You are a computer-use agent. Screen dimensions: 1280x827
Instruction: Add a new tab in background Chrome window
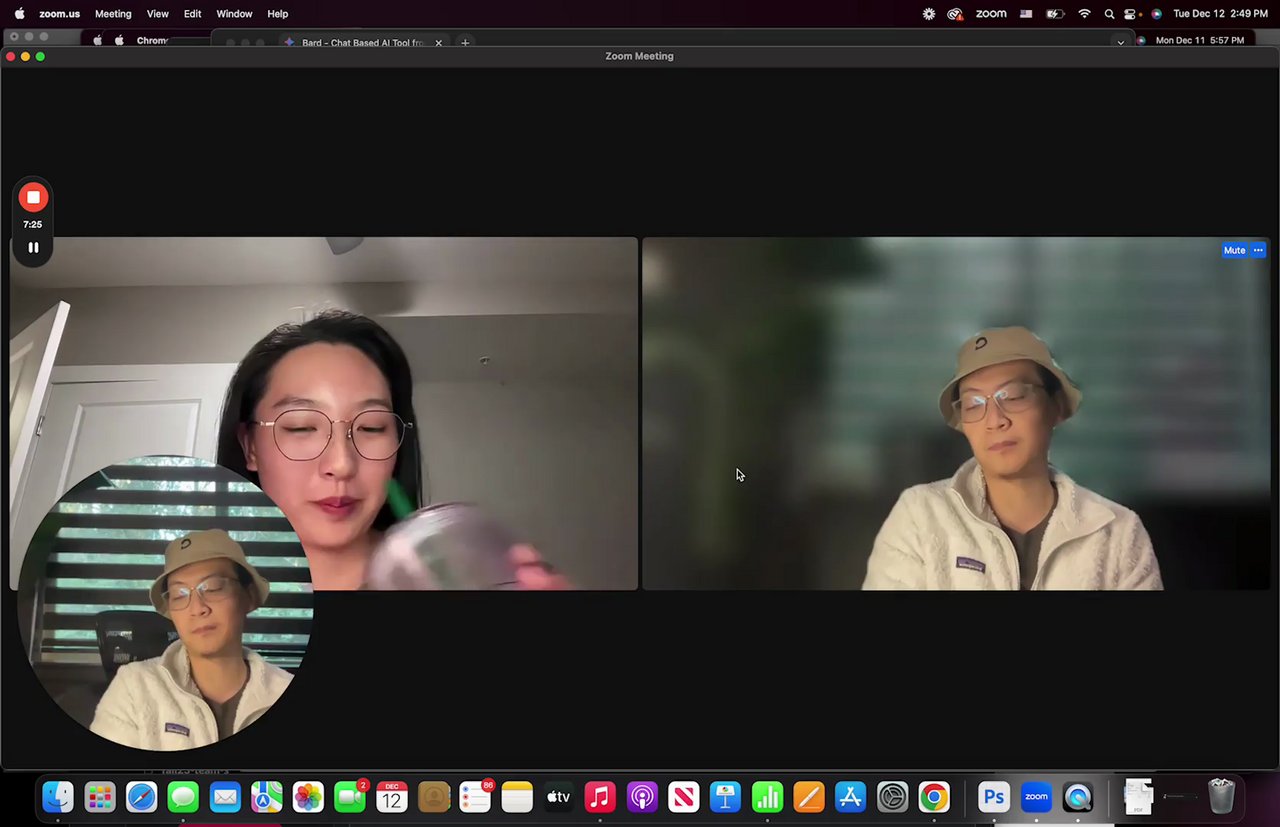pos(465,43)
